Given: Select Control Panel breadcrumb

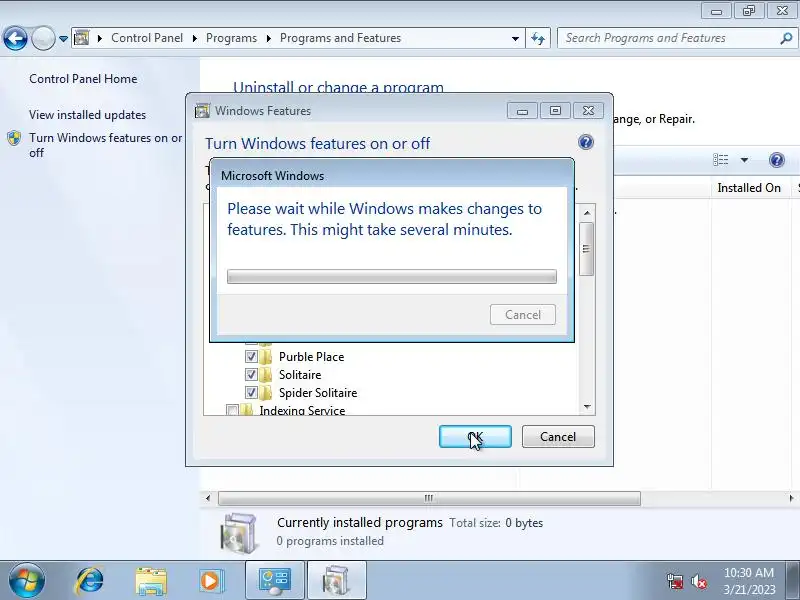Looking at the screenshot, I should 147,38.
